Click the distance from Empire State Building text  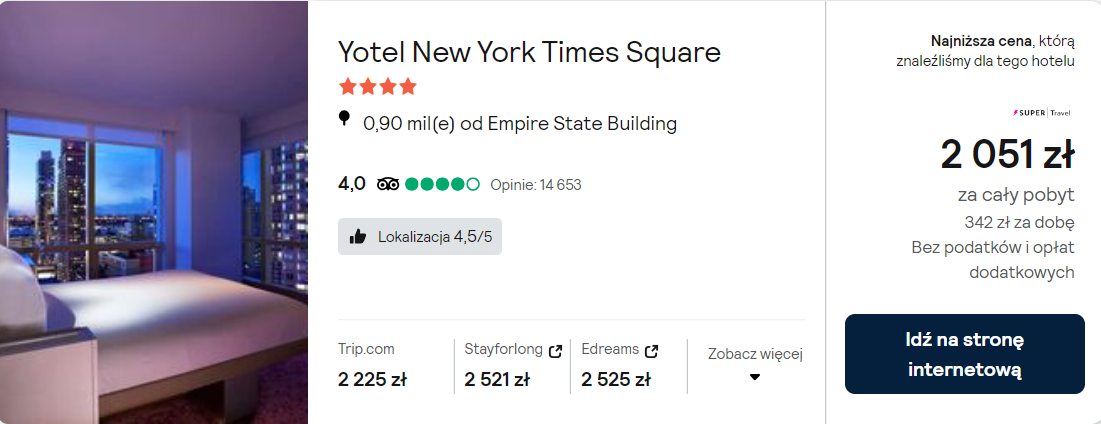[x=520, y=124]
